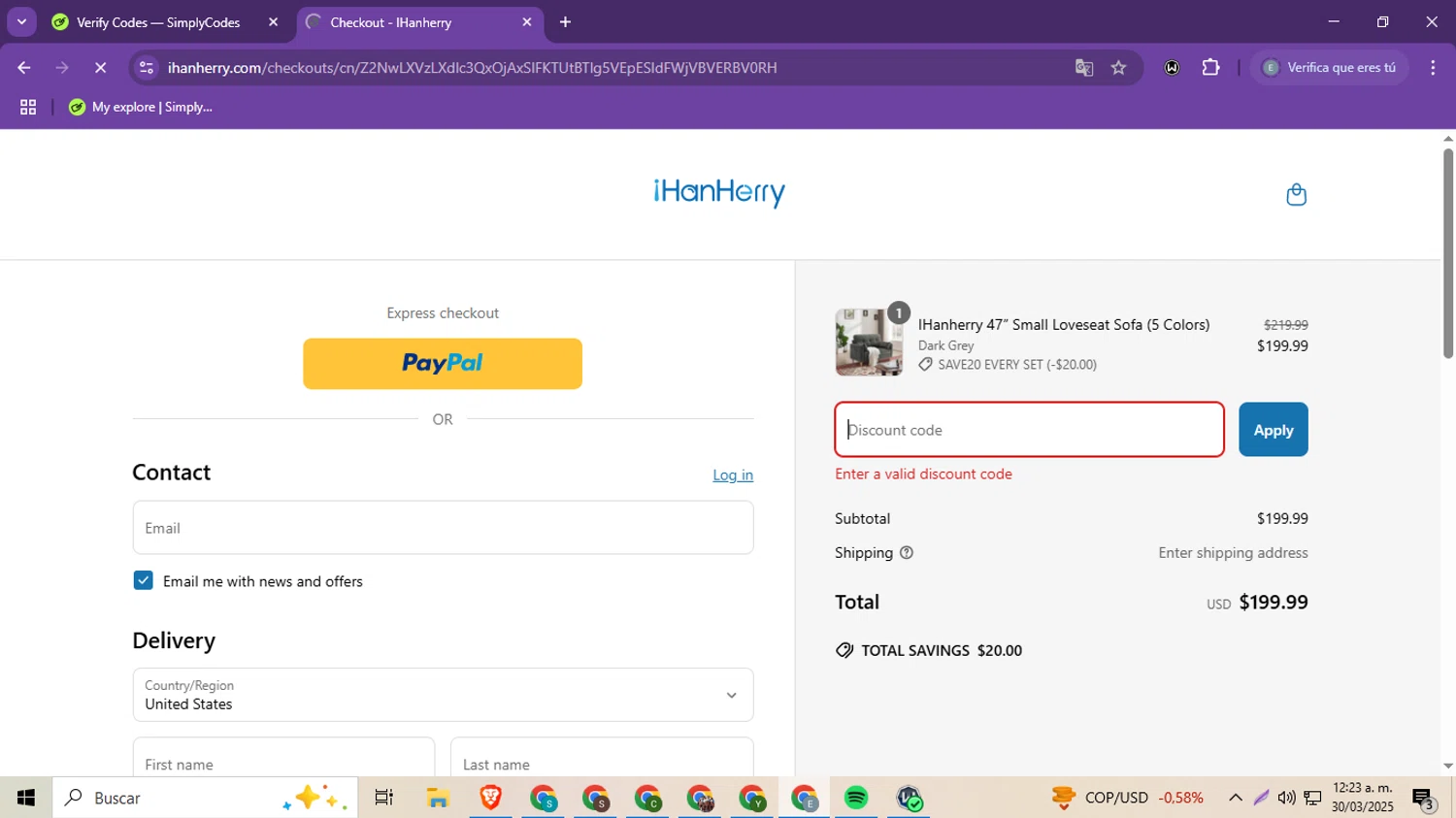Open File Explorer from the taskbar
Image resolution: width=1456 pixels, height=818 pixels.
pyautogui.click(x=438, y=798)
